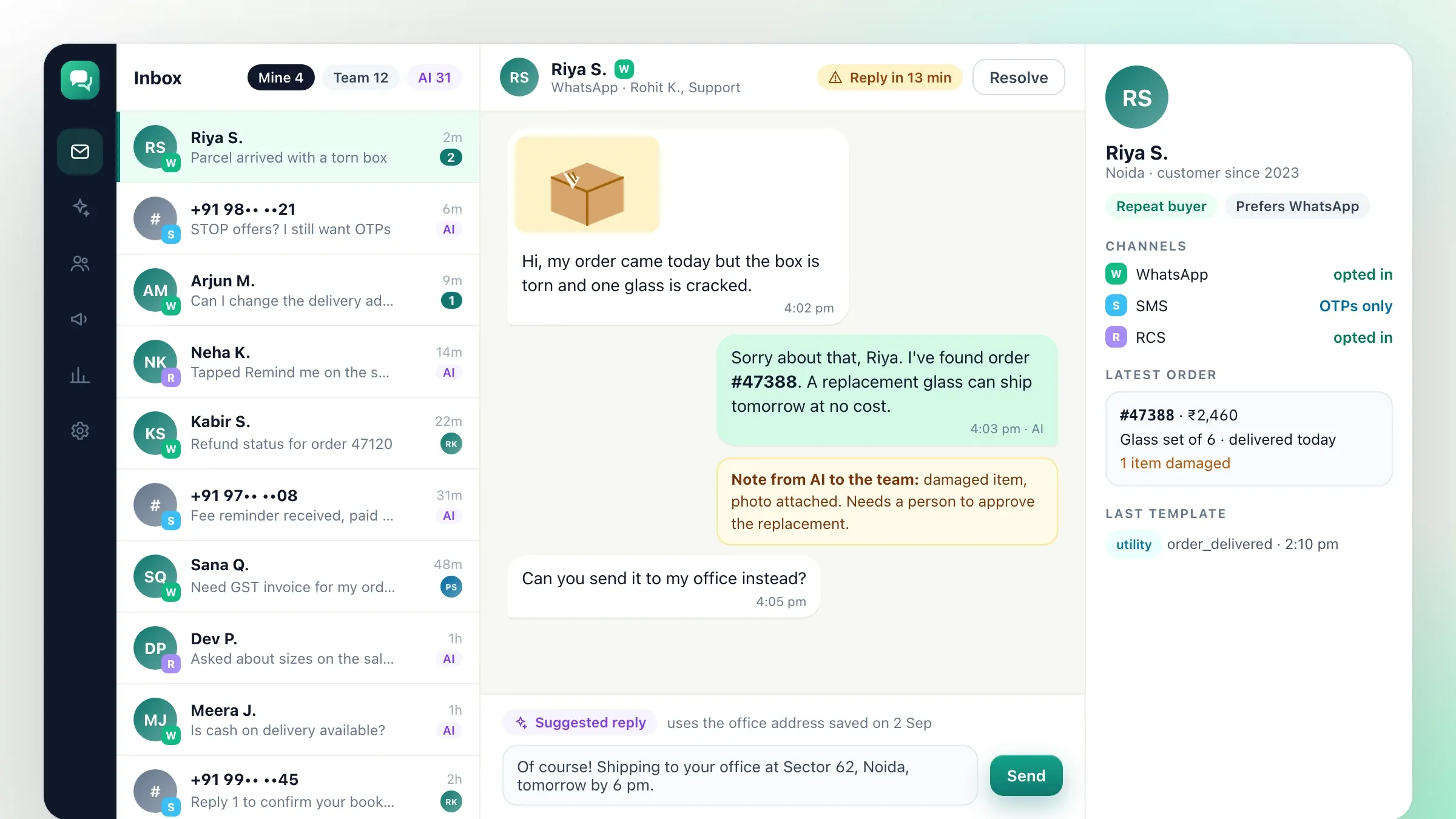Screen dimensions: 1456x819
Task: Open Arjun M. conversation
Action: coord(298,291)
